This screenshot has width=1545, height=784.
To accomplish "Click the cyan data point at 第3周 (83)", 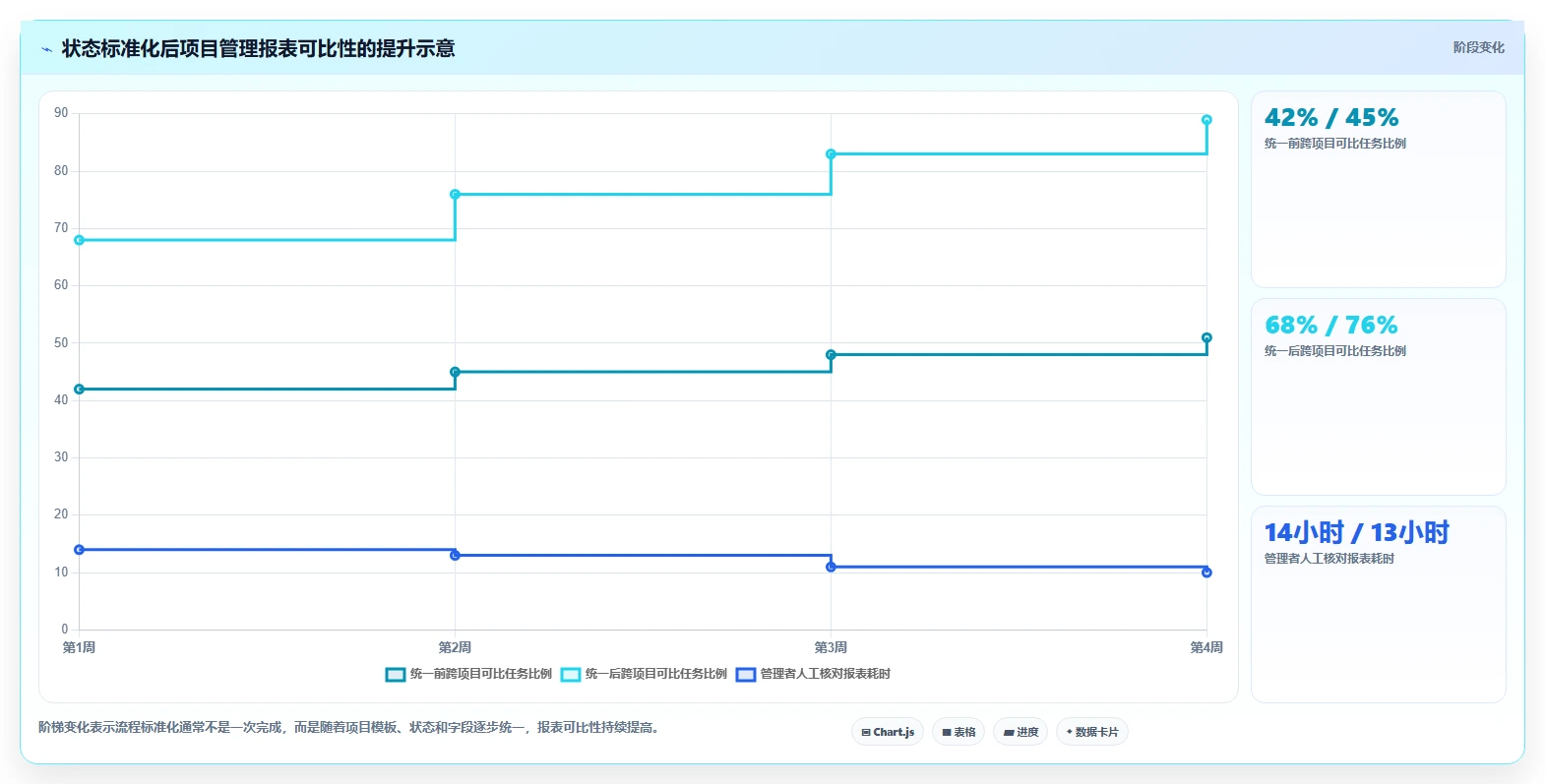I will click(831, 154).
